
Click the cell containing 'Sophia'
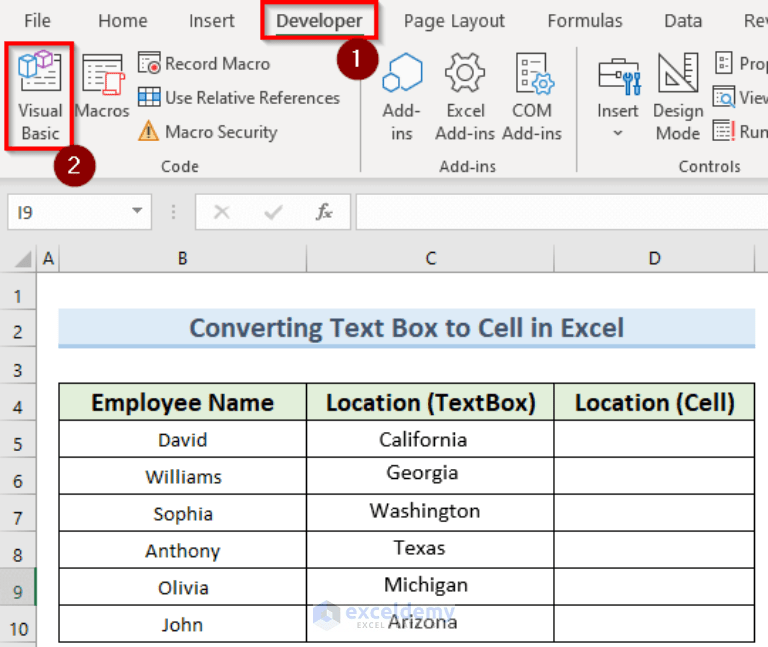tap(183, 513)
